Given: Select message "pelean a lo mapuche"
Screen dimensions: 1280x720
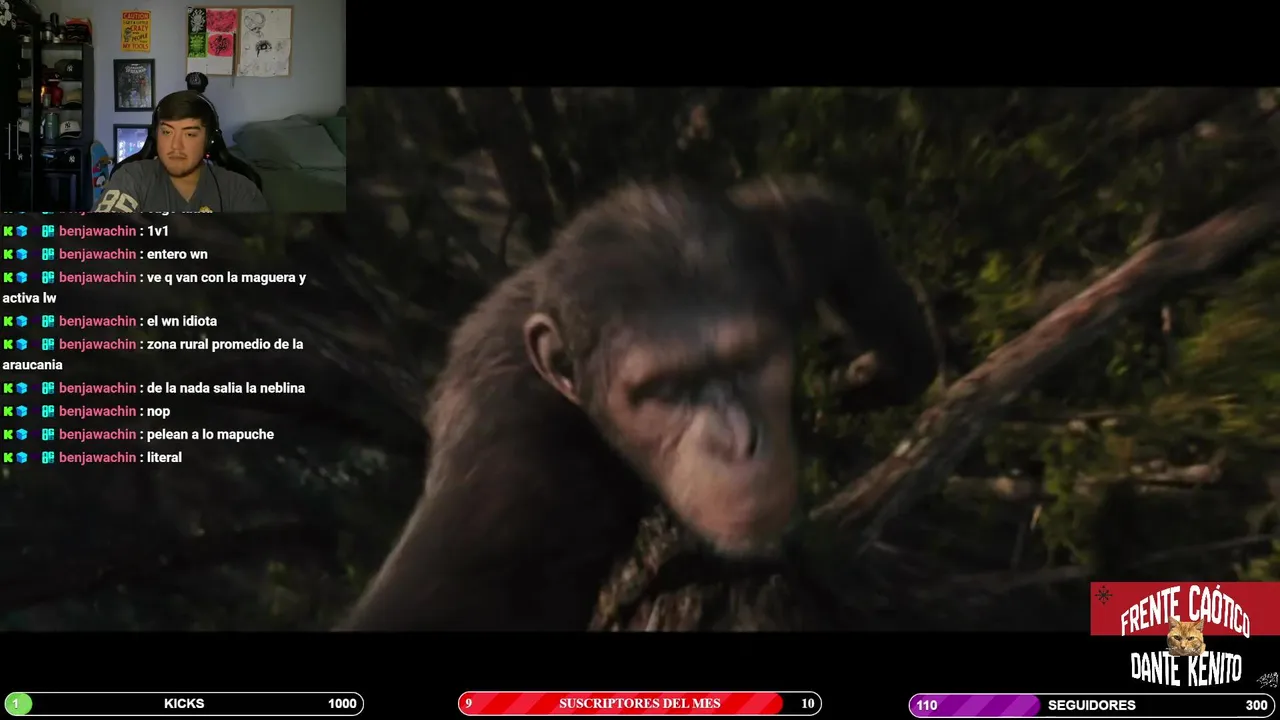Looking at the screenshot, I should pyautogui.click(x=210, y=434).
